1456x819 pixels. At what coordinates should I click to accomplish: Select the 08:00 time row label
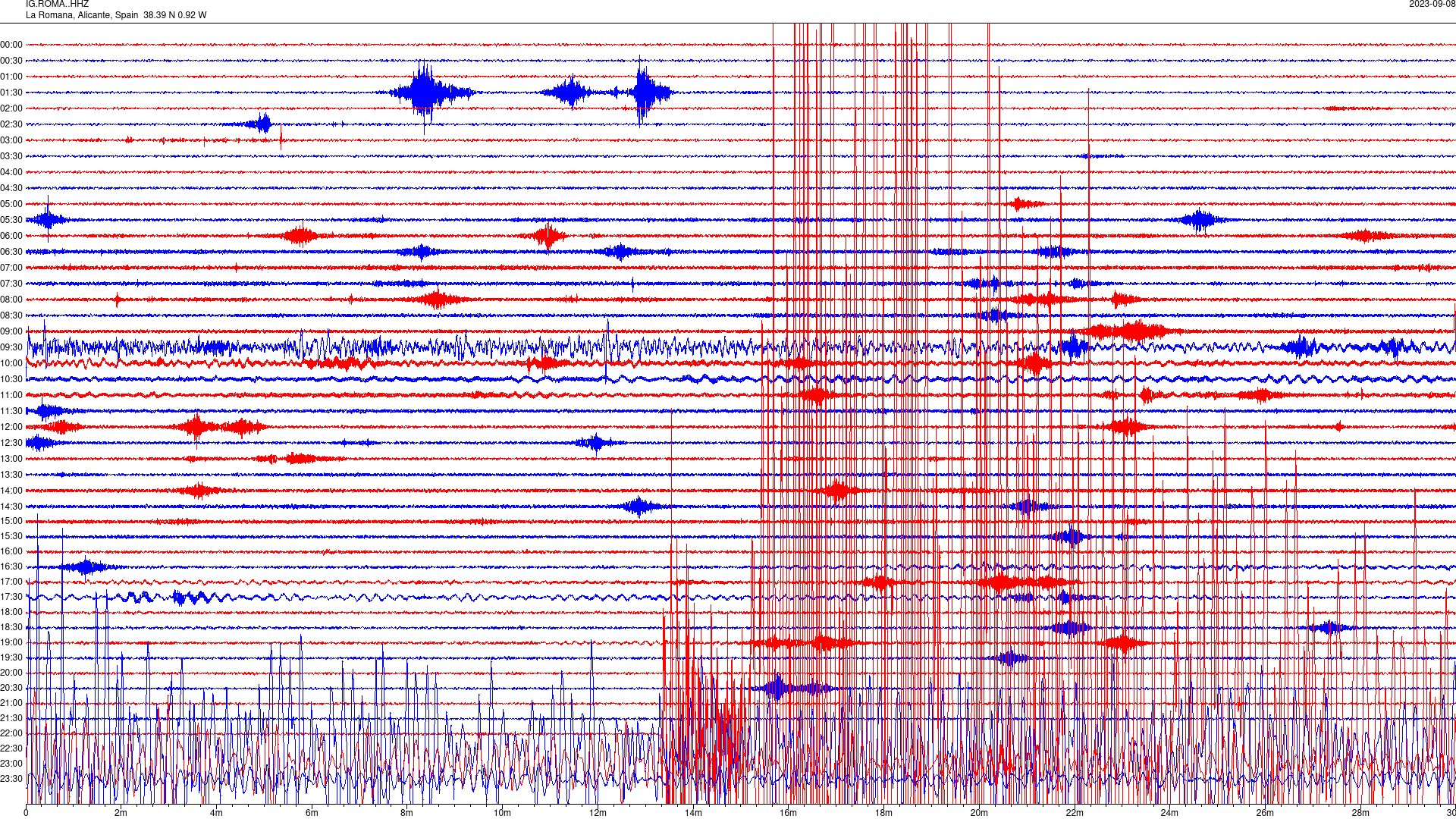(x=11, y=300)
